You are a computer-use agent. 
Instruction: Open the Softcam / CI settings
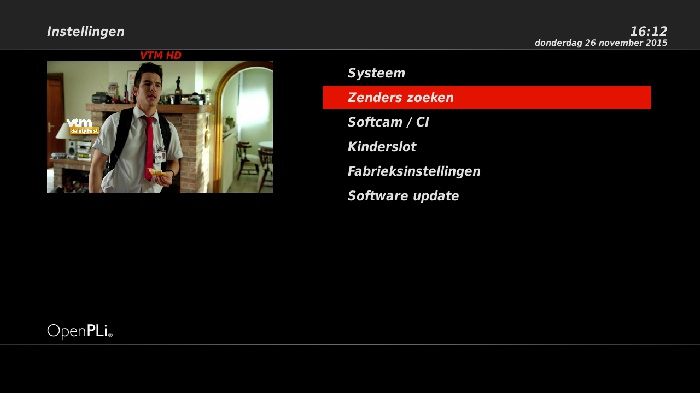[388, 122]
